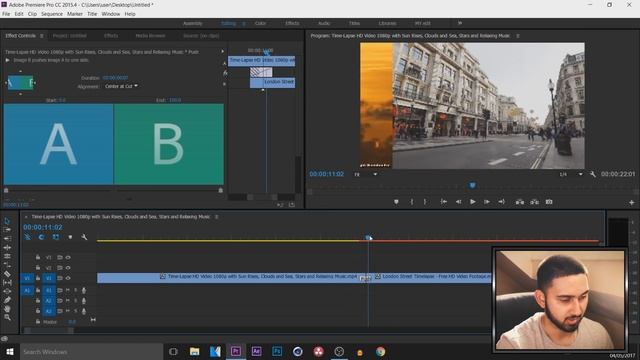Viewport: 640px width, 360px height.
Task: Go to Out point in Program Monitor
Action: click(502, 202)
